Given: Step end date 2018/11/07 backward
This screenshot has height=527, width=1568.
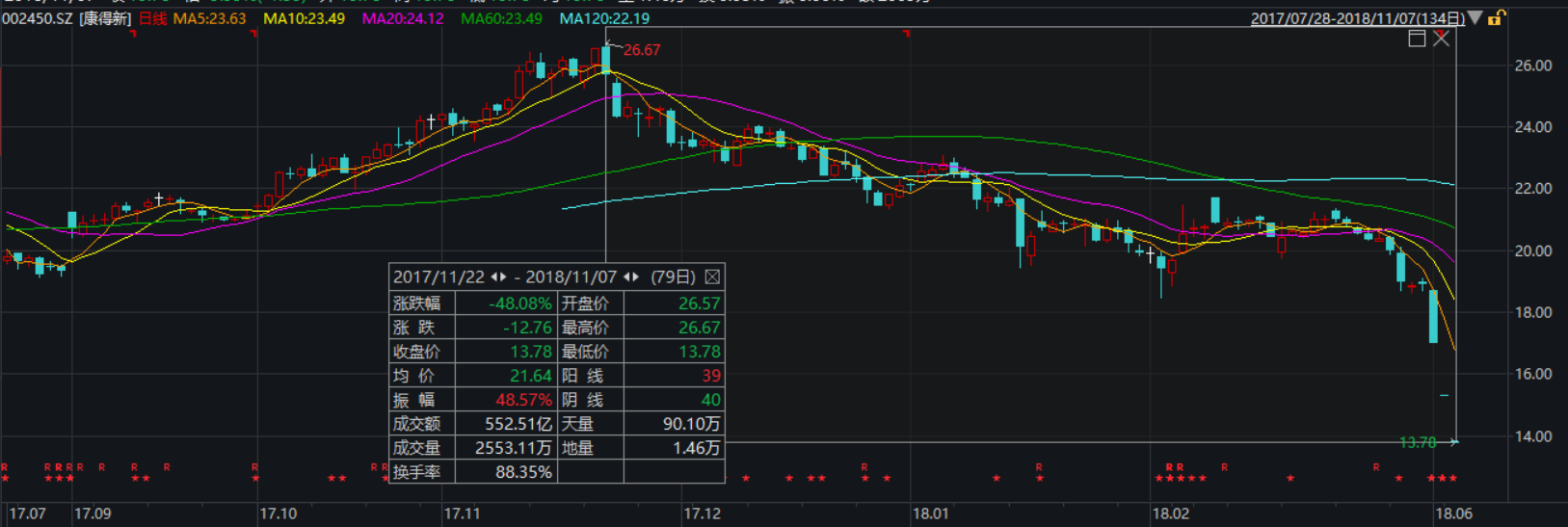Looking at the screenshot, I should click(626, 277).
